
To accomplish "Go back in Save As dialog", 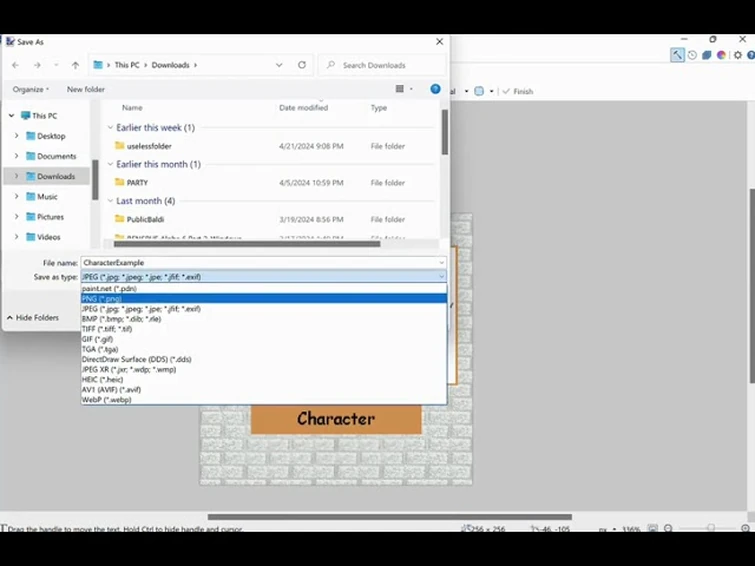I will [15, 65].
